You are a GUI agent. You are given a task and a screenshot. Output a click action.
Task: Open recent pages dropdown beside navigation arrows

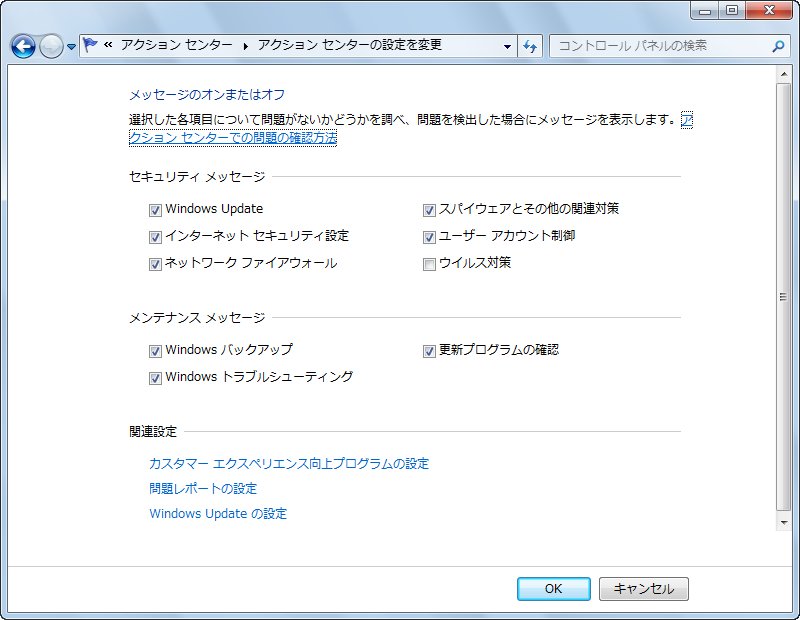click(x=71, y=47)
